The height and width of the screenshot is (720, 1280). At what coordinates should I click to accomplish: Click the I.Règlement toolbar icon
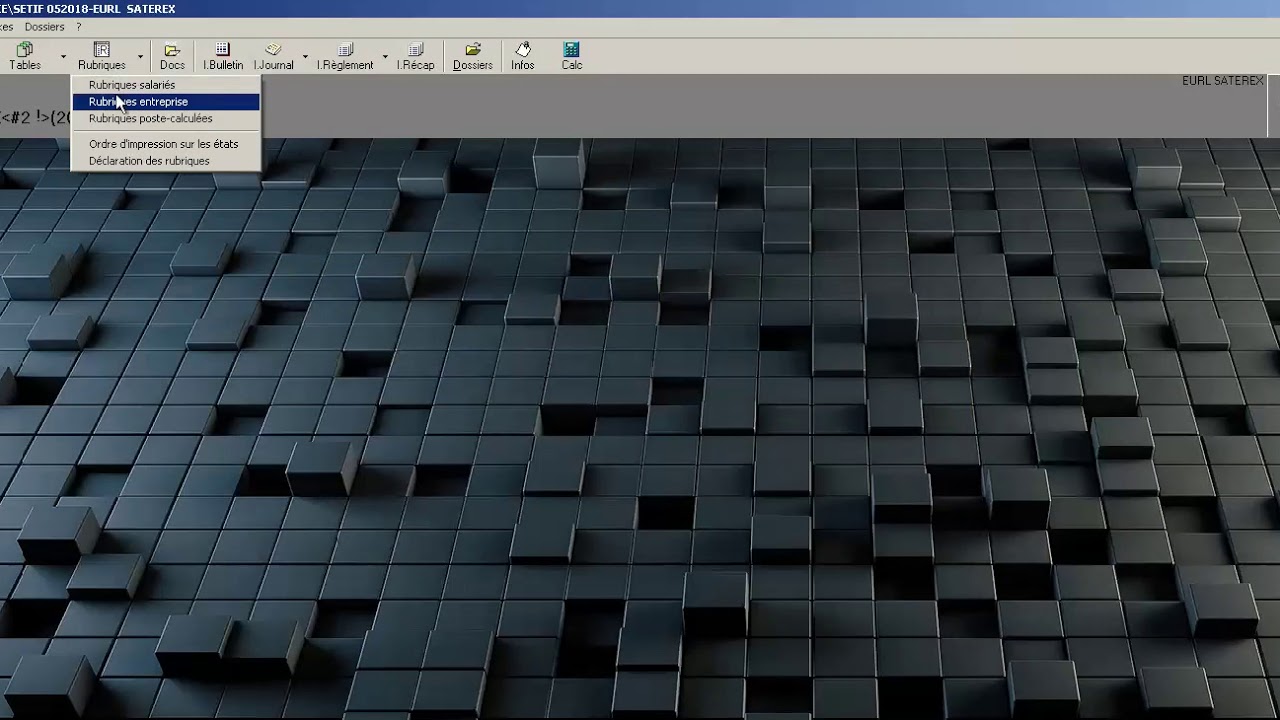pyautogui.click(x=345, y=56)
